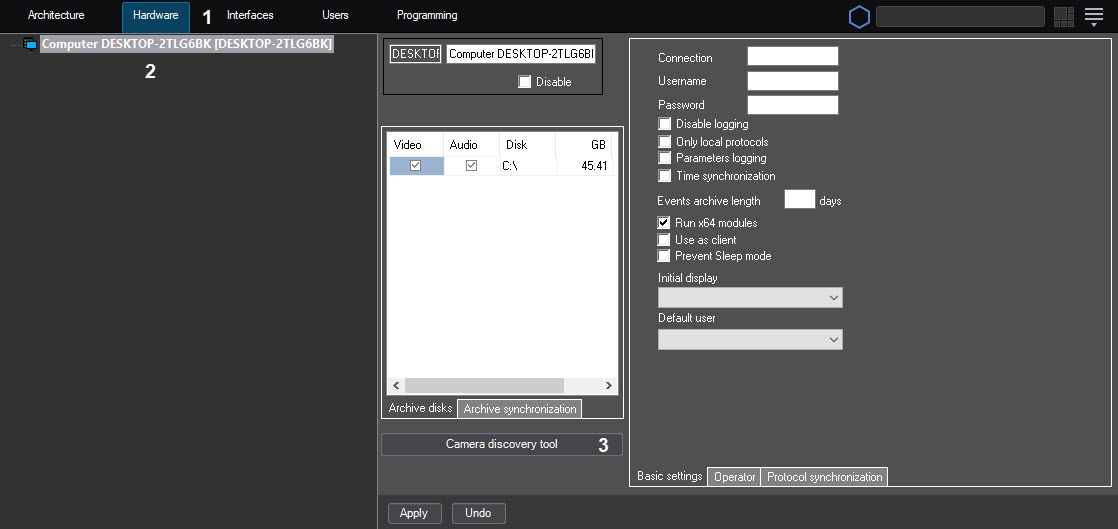Click the Video column header
1118x529 pixels.
tap(416, 145)
